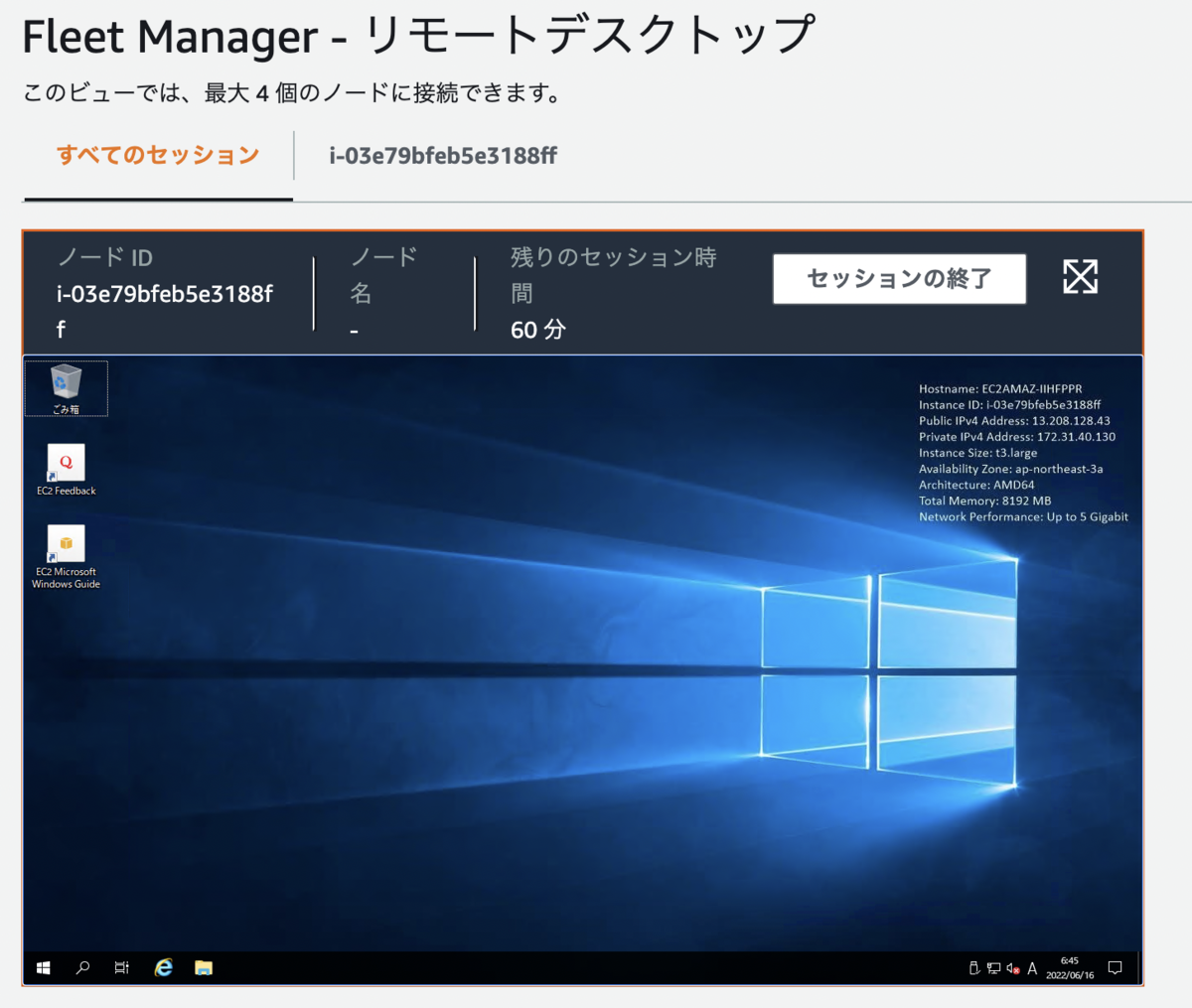Click the muted volume speaker tray icon
The image size is (1192, 1008).
pyautogui.click(x=1012, y=968)
